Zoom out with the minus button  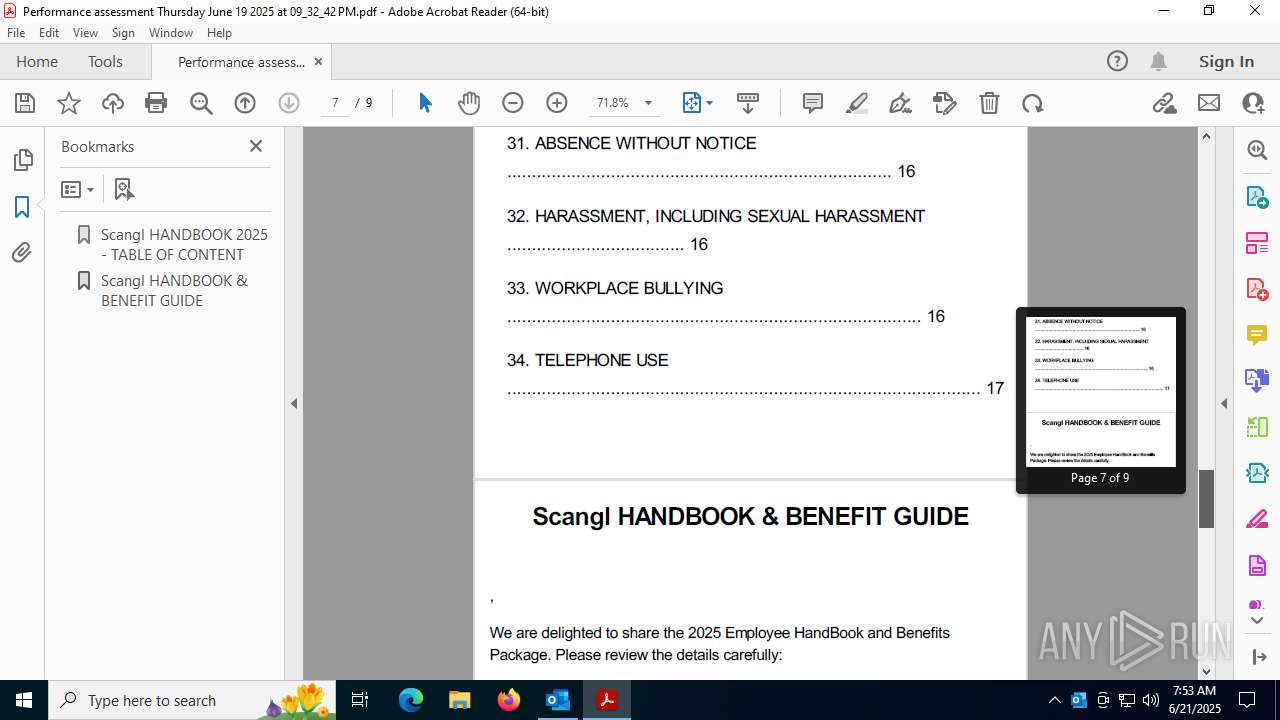[x=513, y=103]
